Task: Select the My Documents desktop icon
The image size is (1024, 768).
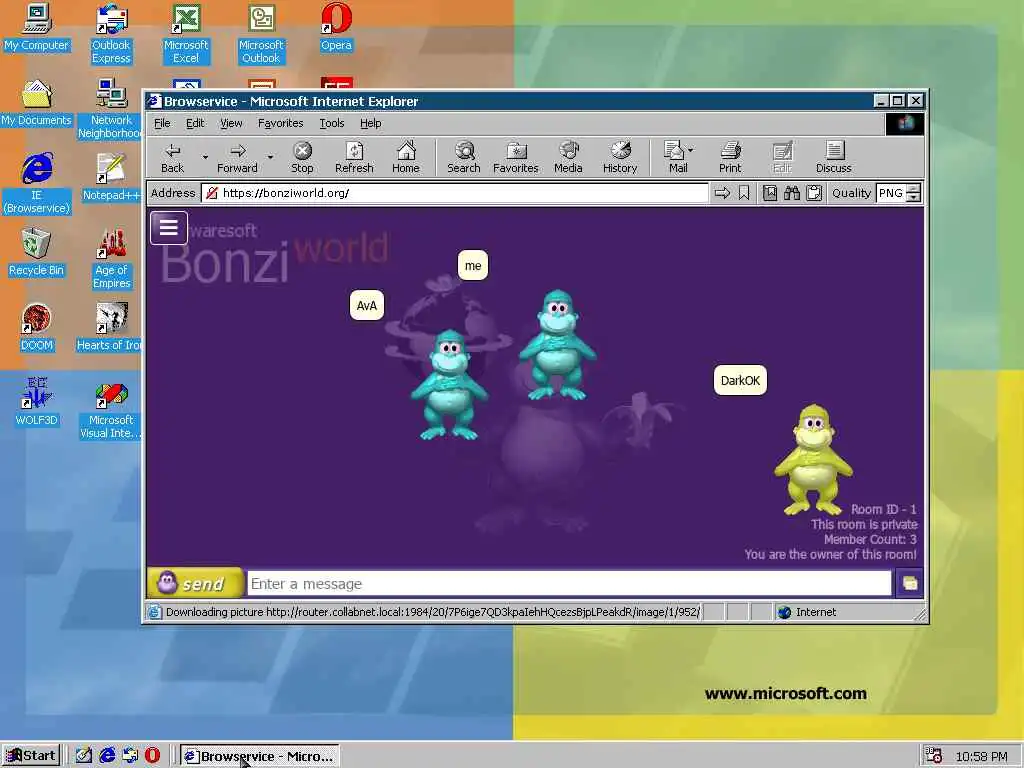Action: pos(37,103)
